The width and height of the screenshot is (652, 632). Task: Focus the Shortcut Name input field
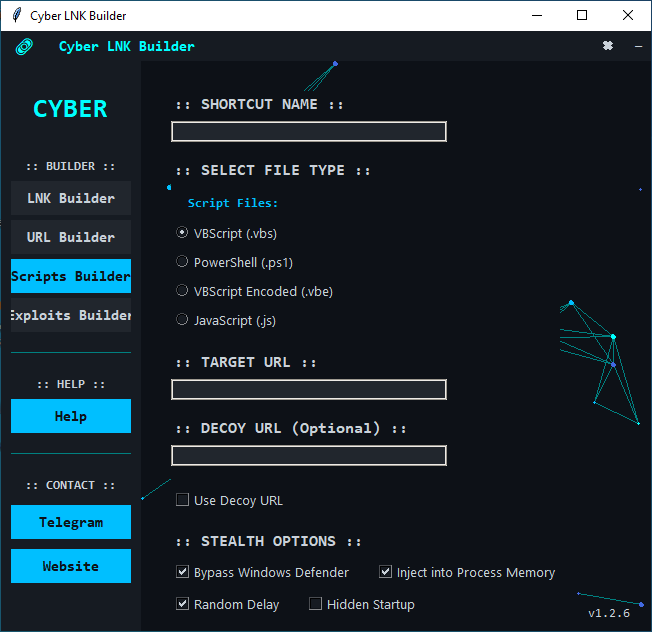point(309,132)
